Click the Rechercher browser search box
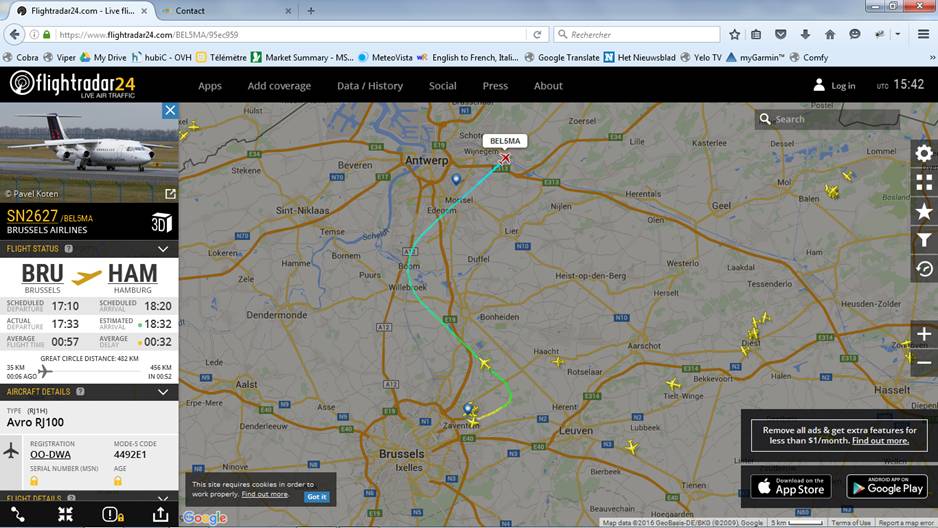938x528 pixels. click(636, 35)
